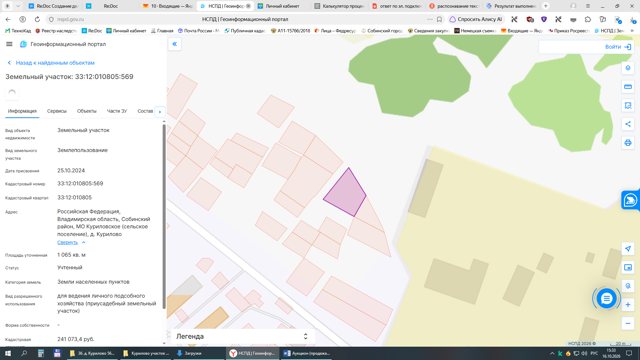Viewport: 640px width, 360px height.
Task: Click the info panel vertical scrollbar
Action: pyautogui.click(x=164, y=216)
